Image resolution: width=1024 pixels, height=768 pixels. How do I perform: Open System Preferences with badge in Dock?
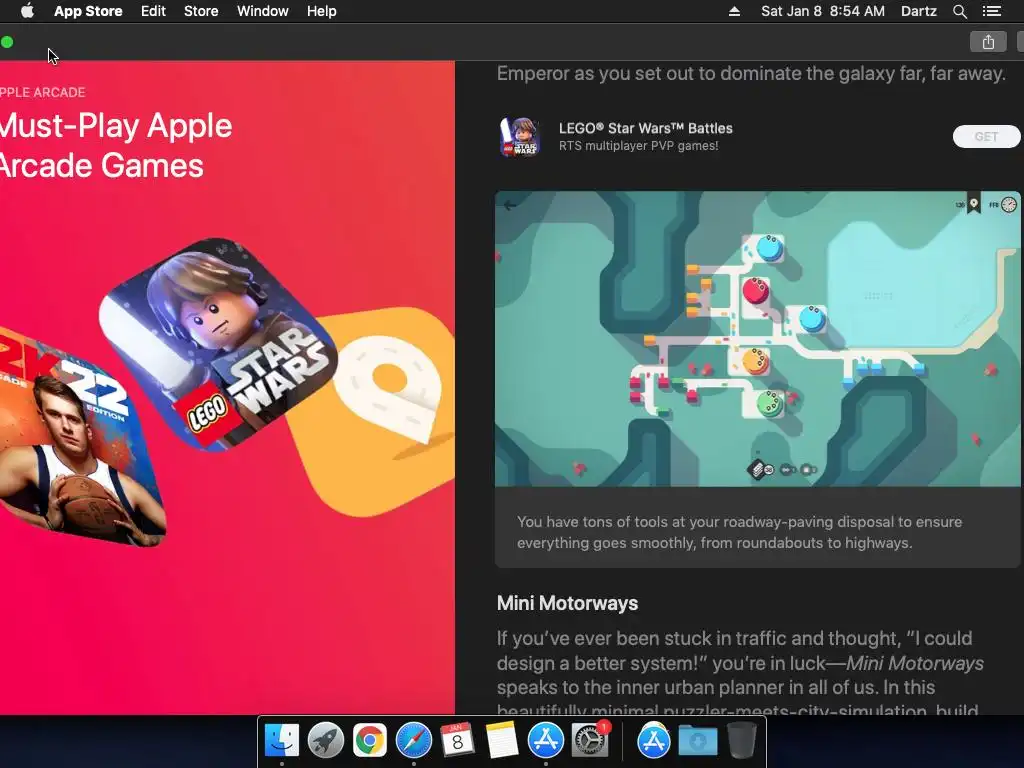590,740
